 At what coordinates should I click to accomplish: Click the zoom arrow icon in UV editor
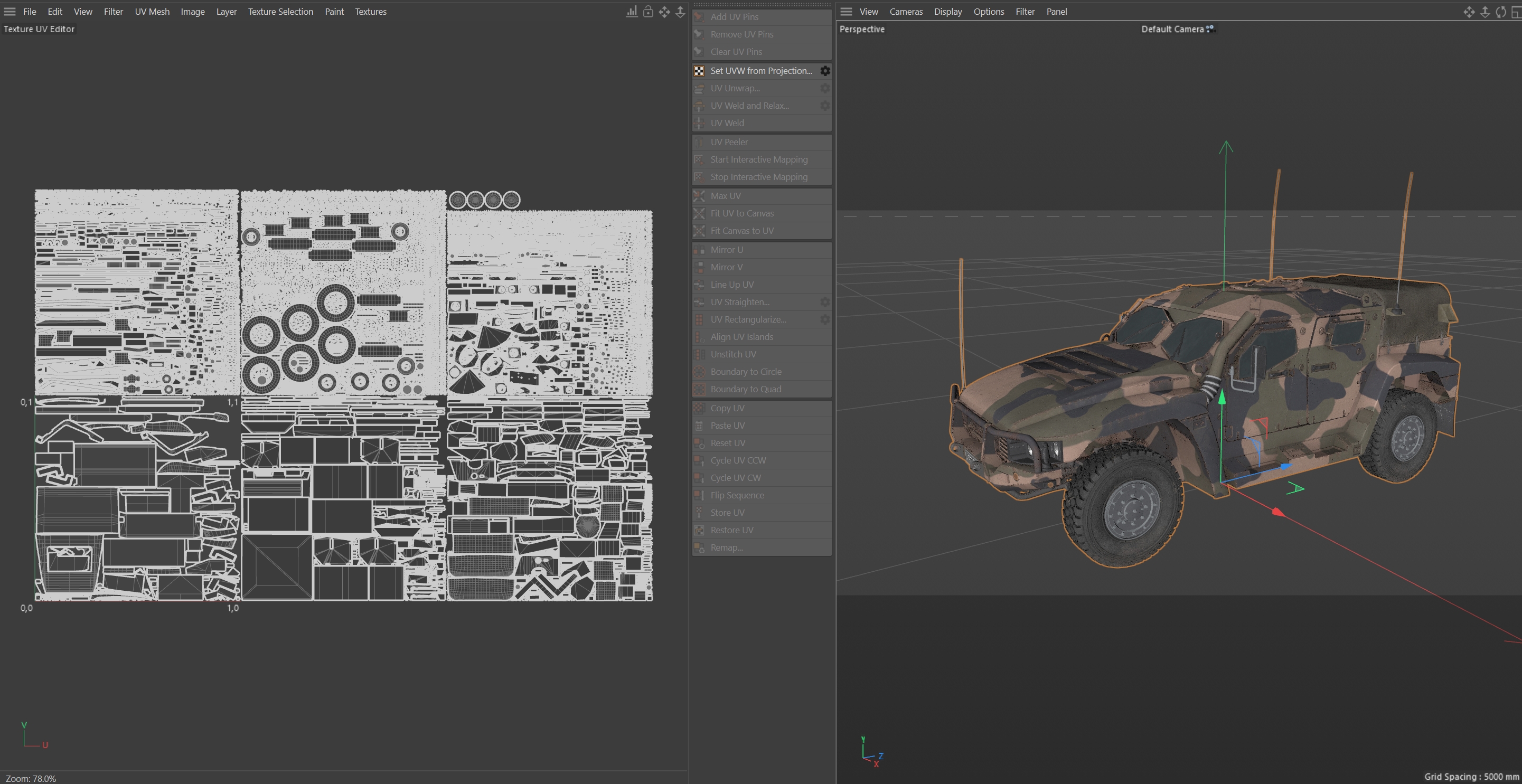click(x=680, y=12)
